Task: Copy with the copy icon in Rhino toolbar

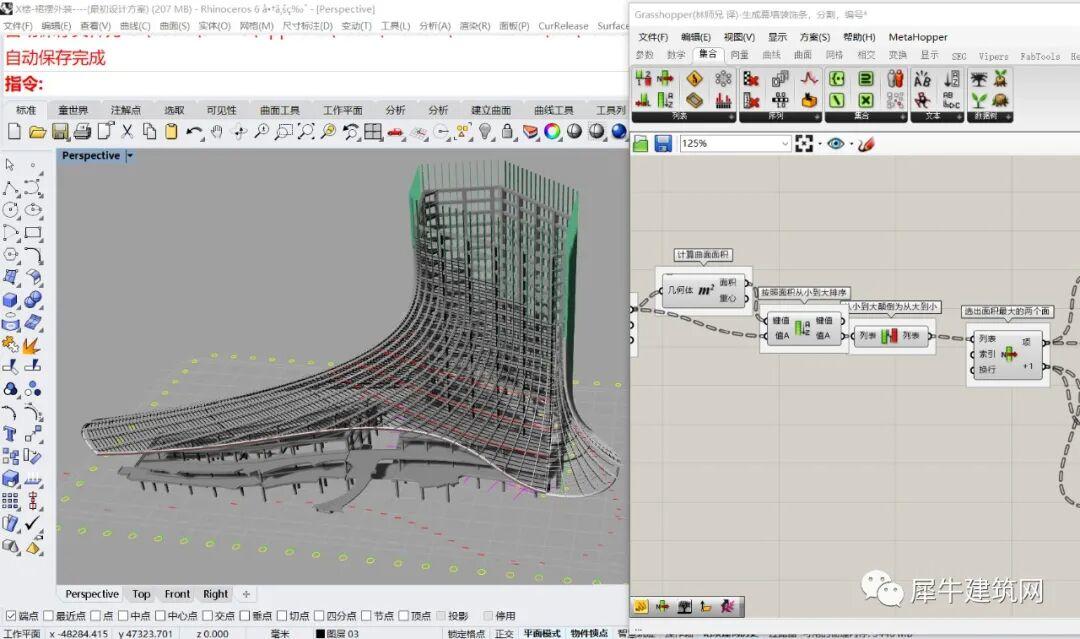Action: 149,131
